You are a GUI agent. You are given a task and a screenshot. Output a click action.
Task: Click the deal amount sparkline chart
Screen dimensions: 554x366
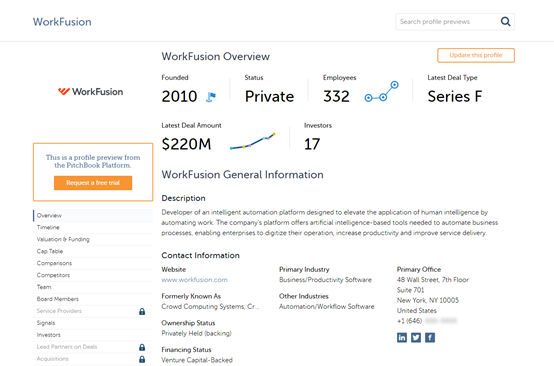253,141
